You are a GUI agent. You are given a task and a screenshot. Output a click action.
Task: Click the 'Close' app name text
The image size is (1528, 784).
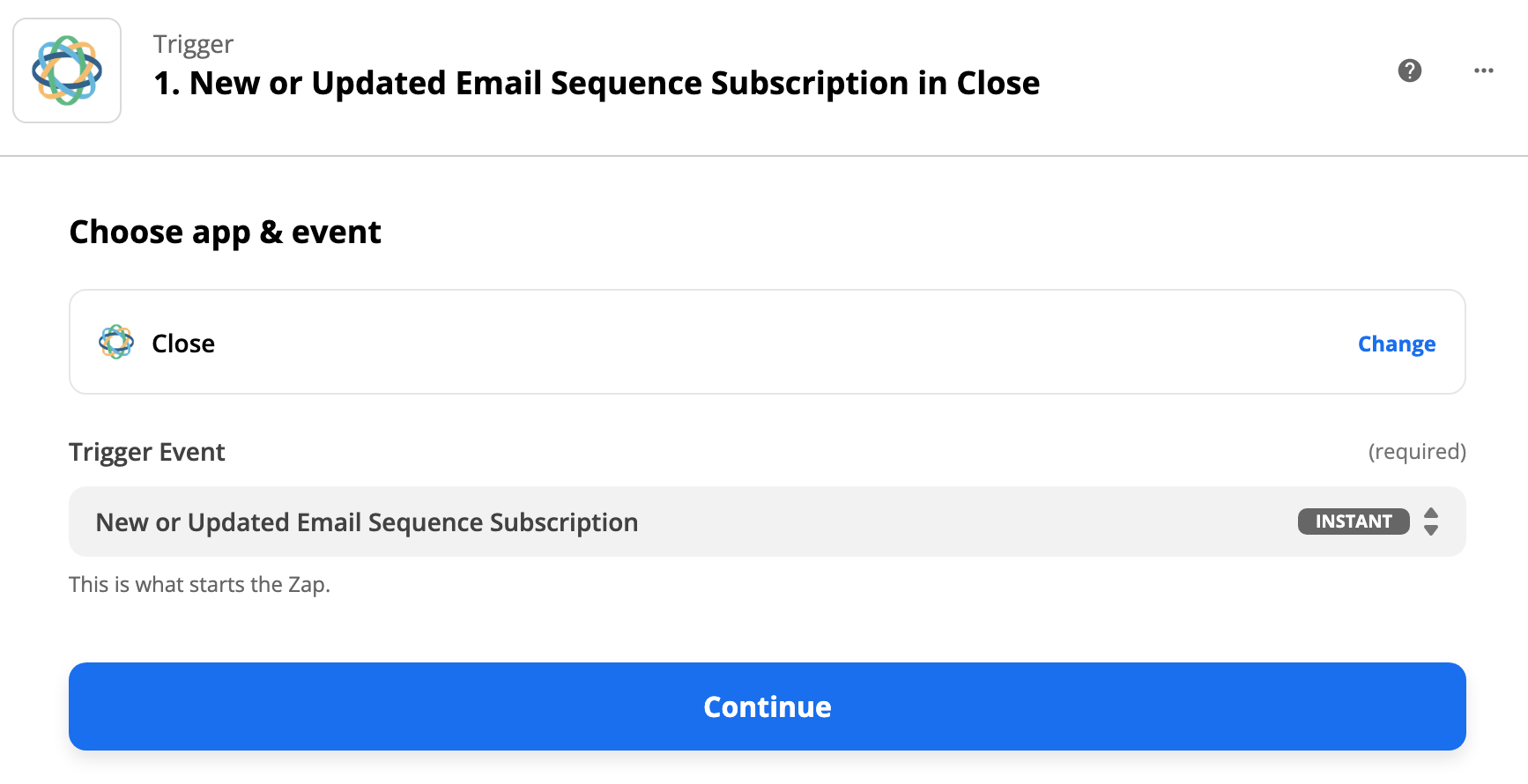[x=183, y=344]
